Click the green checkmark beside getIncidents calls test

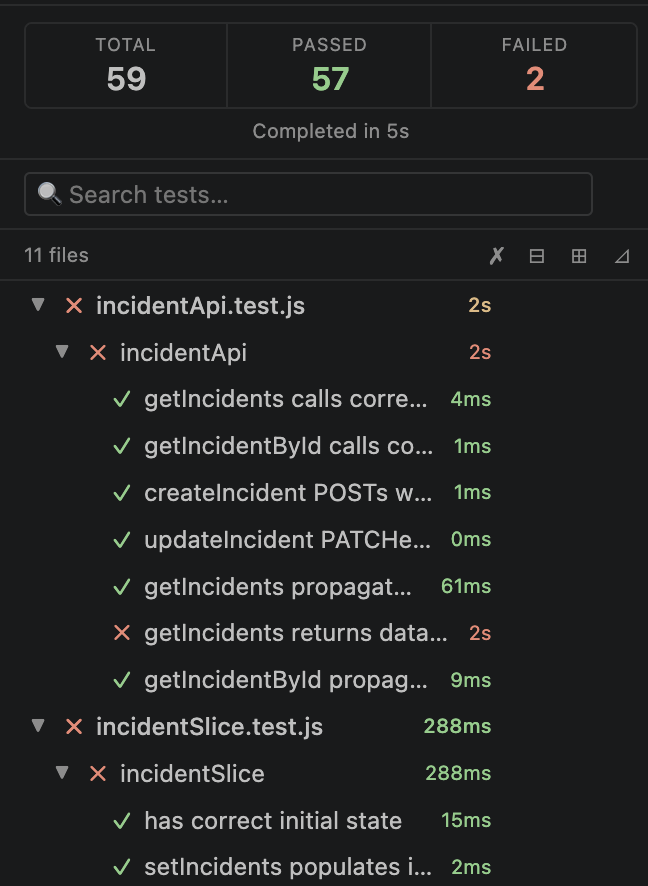point(122,399)
